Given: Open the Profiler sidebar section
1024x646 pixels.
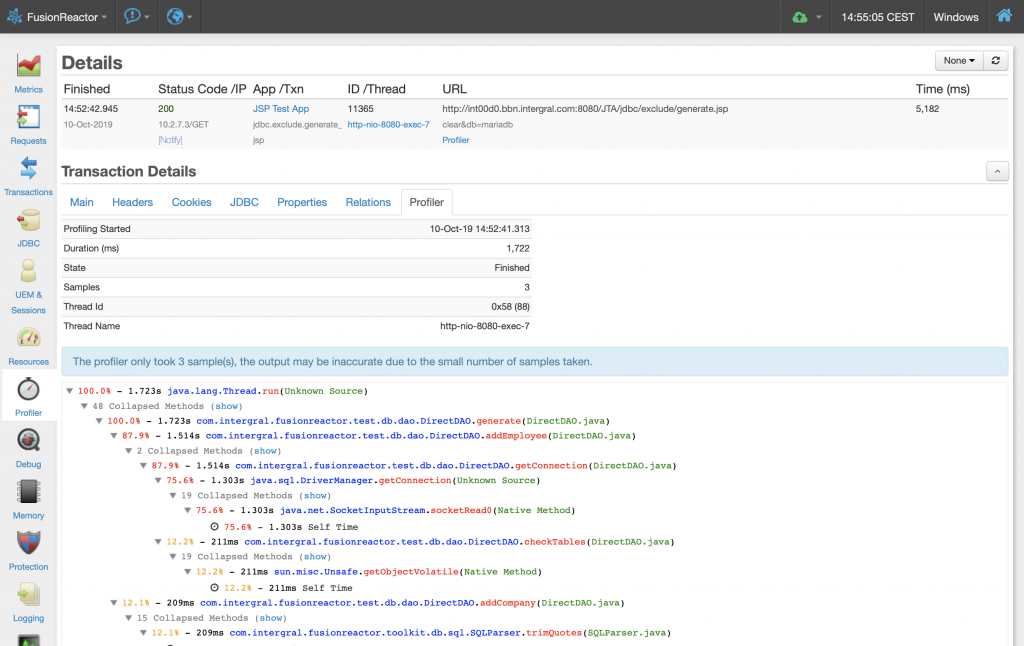Looking at the screenshot, I should (x=28, y=397).
